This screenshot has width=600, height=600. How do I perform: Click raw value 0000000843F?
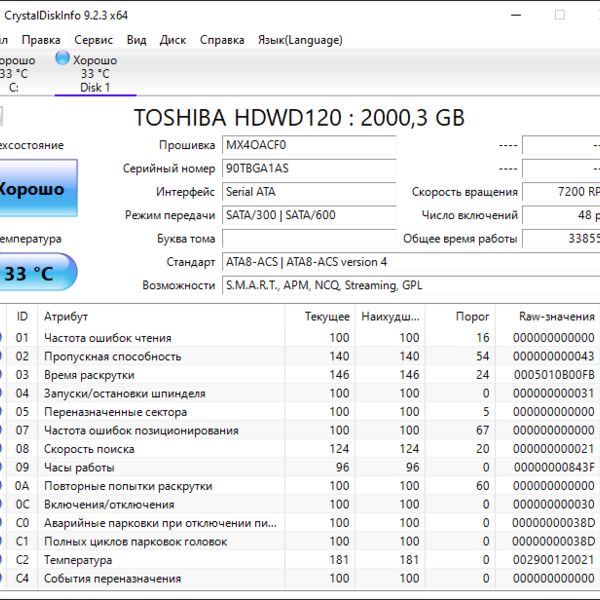pyautogui.click(x=554, y=468)
